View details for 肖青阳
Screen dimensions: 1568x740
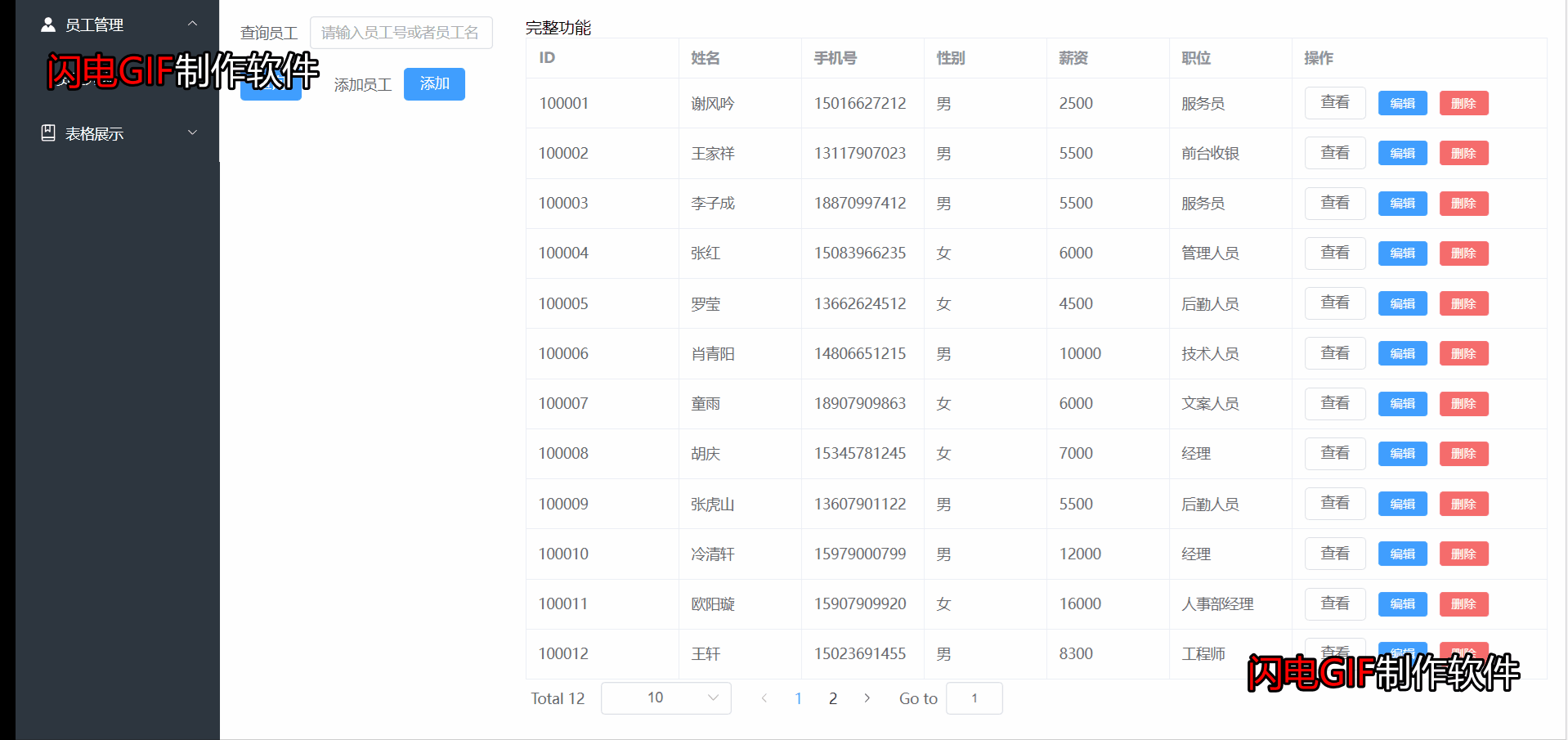tap(1335, 353)
